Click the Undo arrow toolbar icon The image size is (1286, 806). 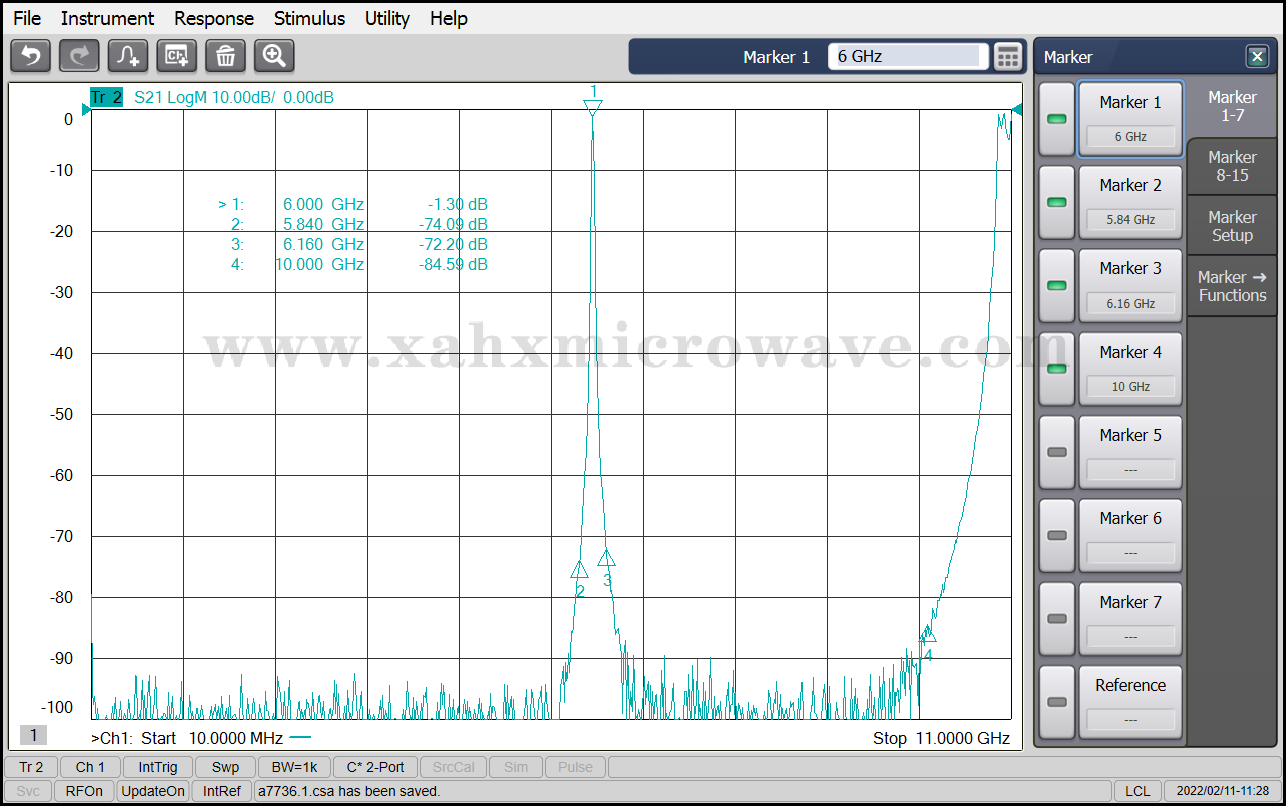pos(30,56)
